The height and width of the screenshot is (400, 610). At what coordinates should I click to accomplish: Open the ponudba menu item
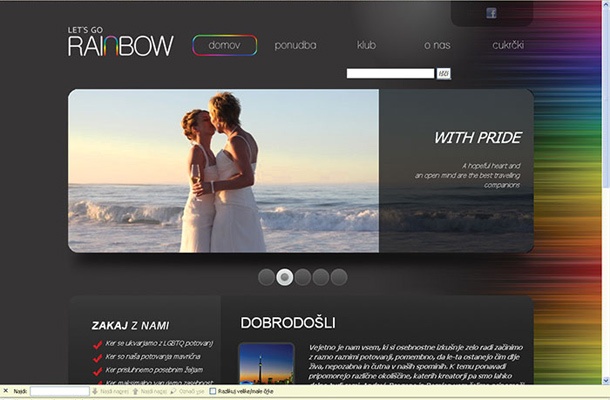click(x=295, y=45)
